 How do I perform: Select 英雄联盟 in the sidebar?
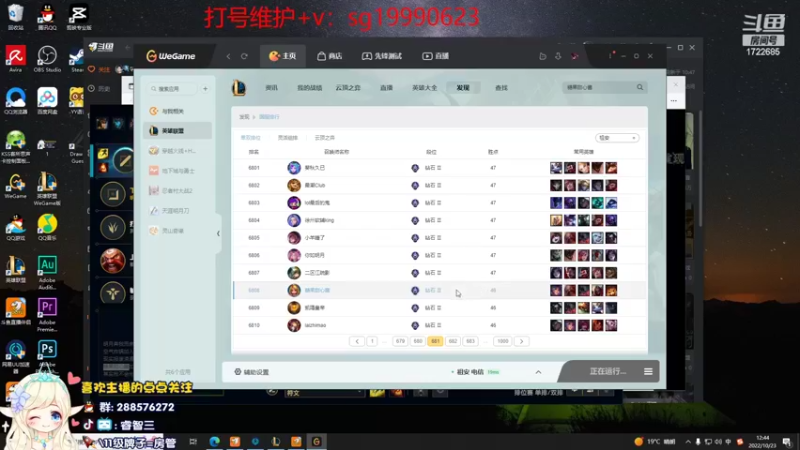(x=178, y=131)
